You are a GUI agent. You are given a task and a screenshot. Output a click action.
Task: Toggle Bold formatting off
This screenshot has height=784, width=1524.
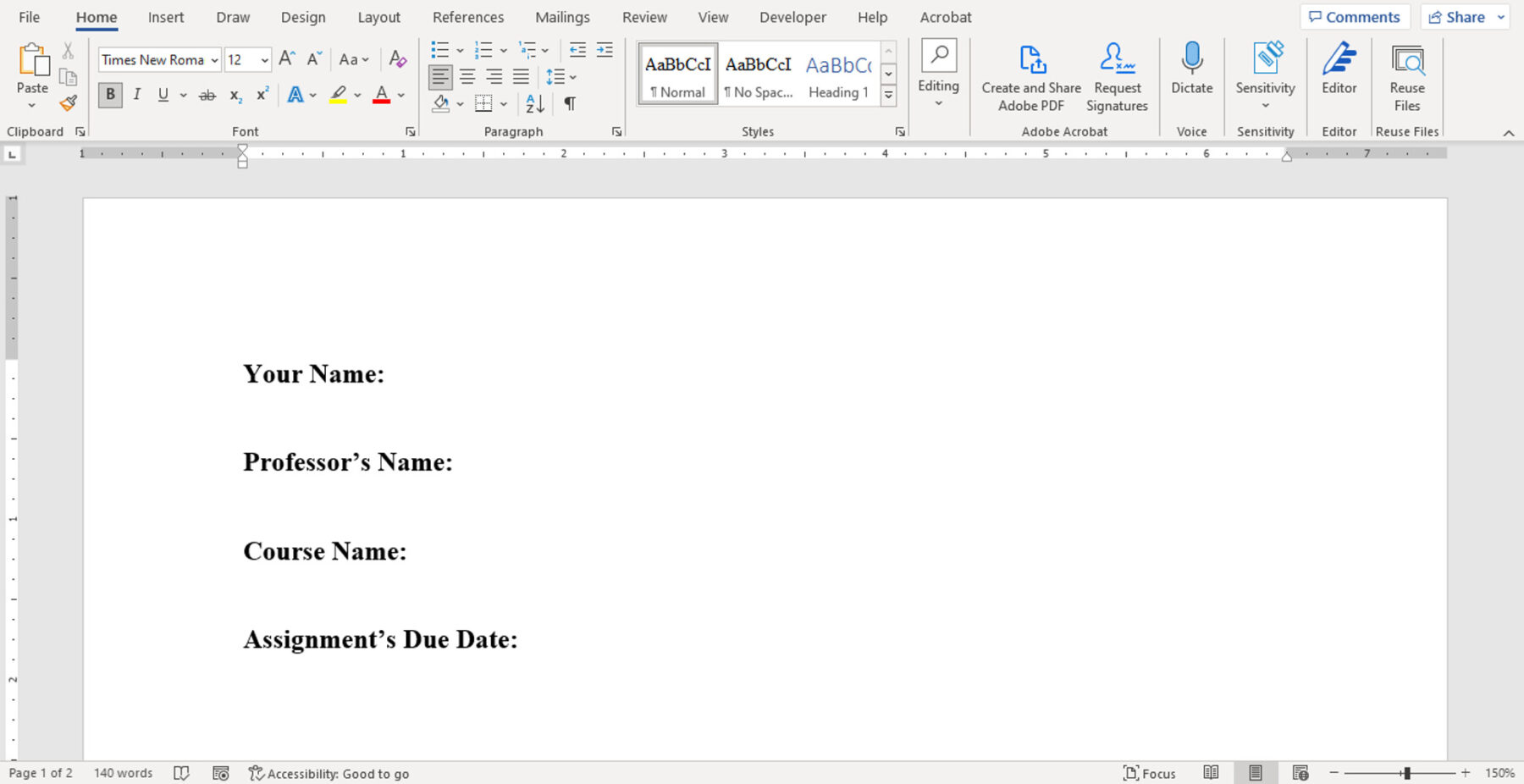[110, 95]
